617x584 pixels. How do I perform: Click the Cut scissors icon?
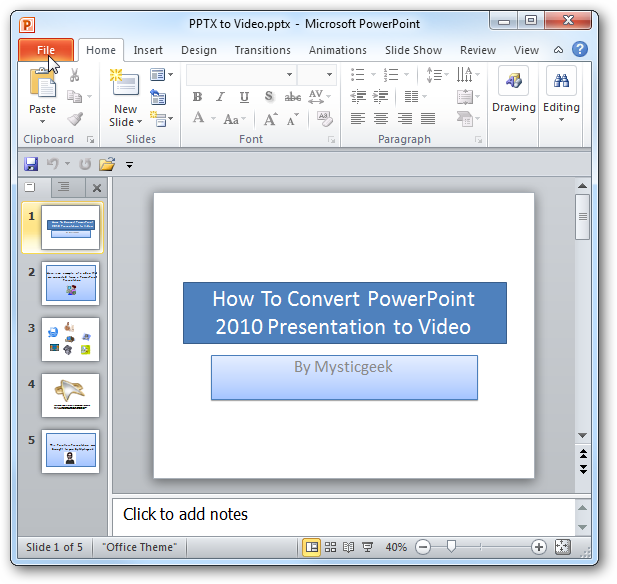point(74,75)
